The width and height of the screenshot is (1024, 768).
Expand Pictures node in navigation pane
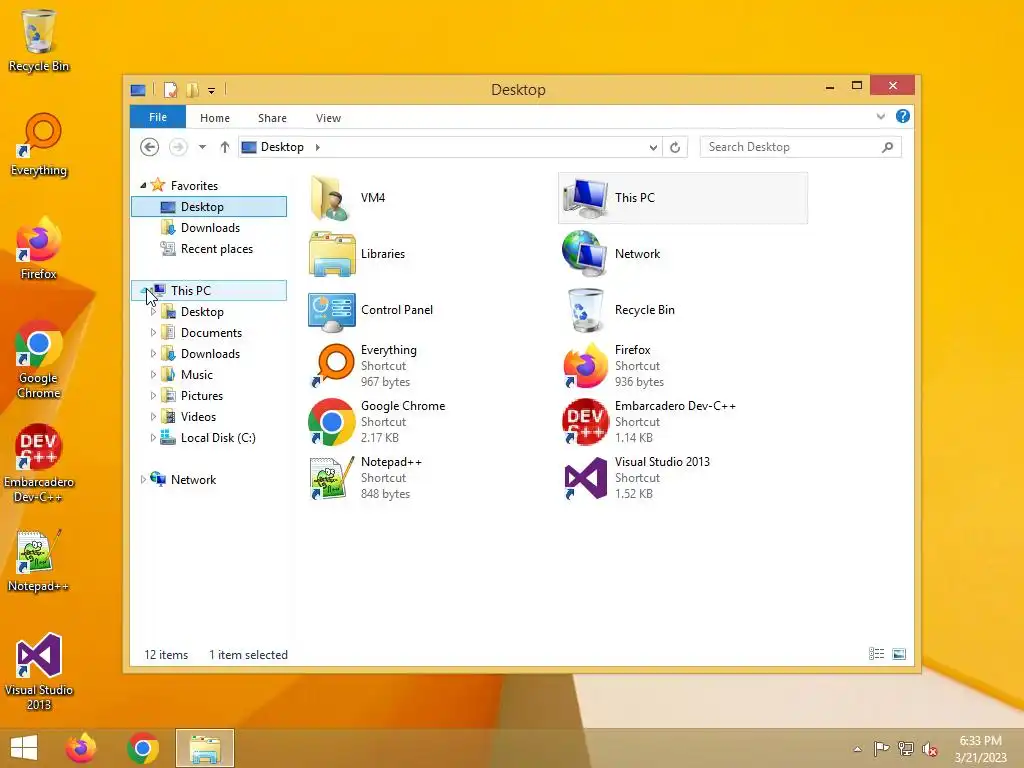point(153,395)
